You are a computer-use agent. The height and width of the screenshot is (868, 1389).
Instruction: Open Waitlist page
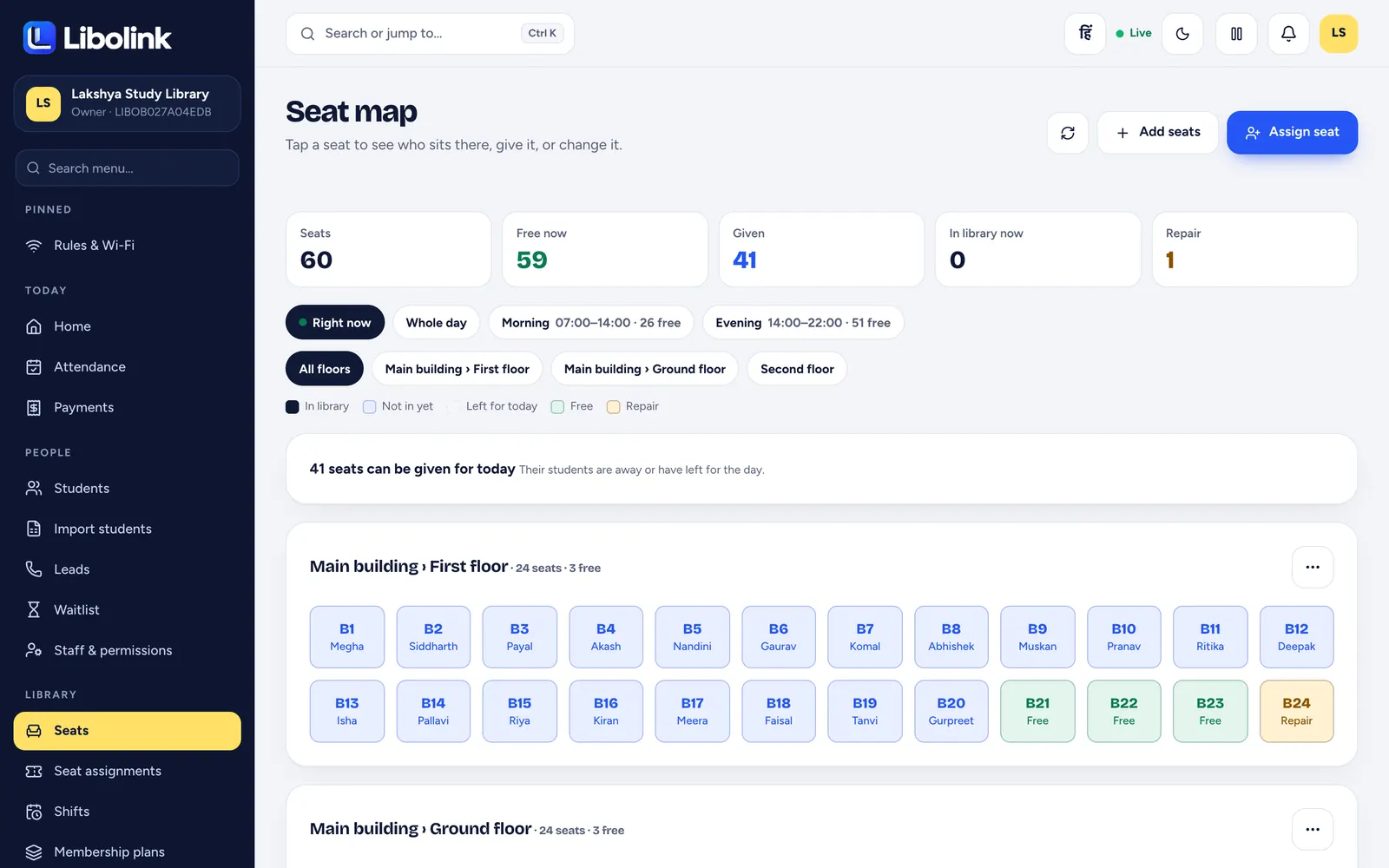[x=127, y=610]
